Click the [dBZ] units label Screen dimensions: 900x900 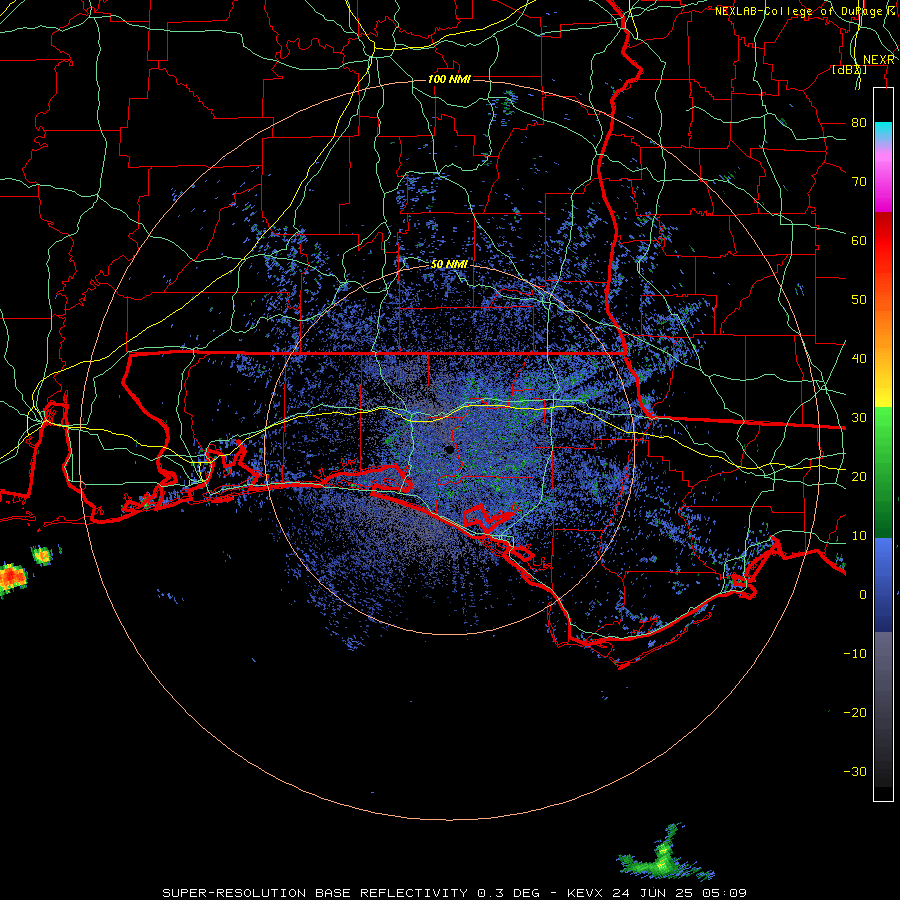pos(849,70)
